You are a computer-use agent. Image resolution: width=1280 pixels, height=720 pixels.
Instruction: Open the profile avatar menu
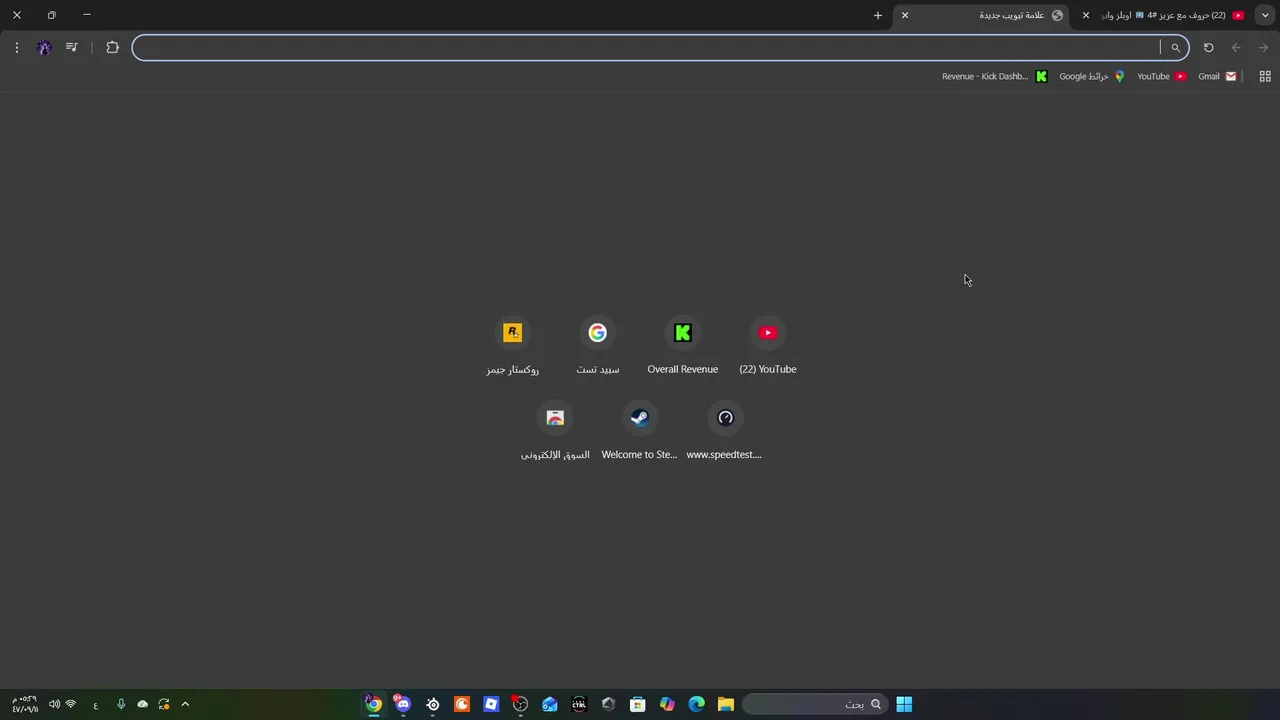[x=44, y=47]
